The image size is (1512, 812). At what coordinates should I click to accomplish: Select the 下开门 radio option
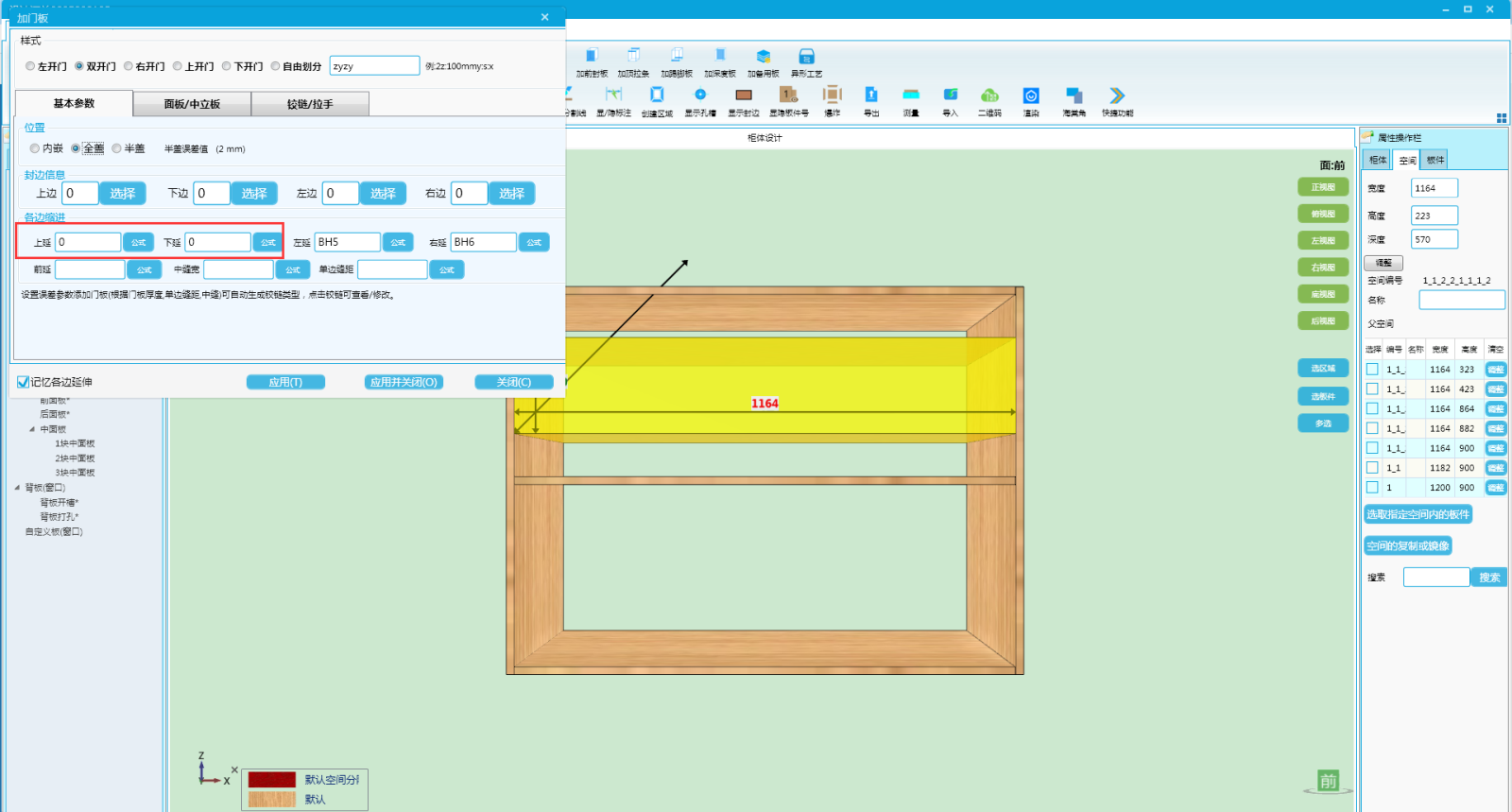pos(227,66)
